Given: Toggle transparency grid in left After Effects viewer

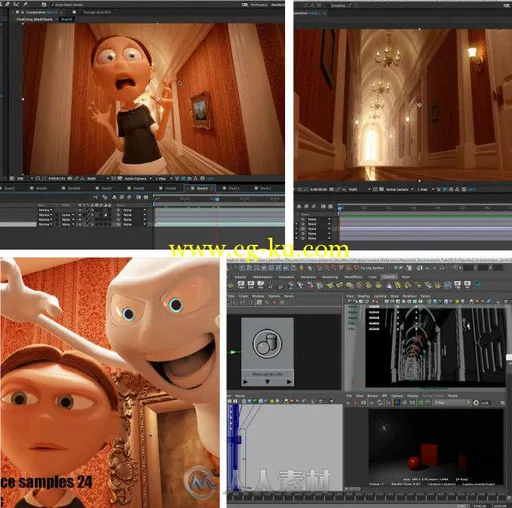Looking at the screenshot, I should point(119,179).
